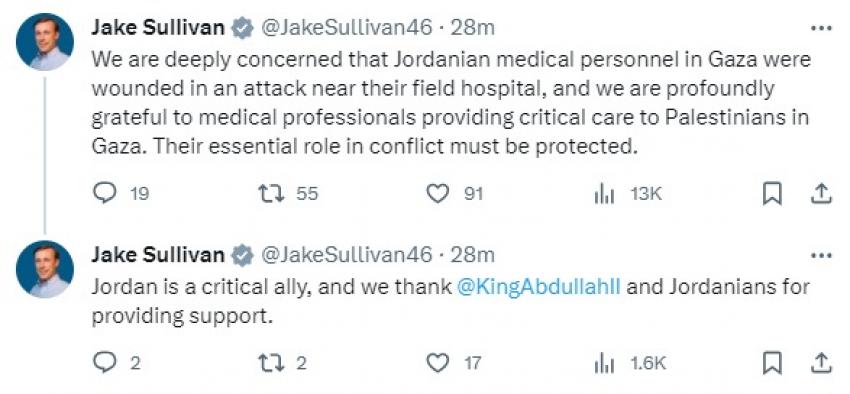Viewport: 850px width, 394px height.
Task: Open the more options menu on first tweet
Action: coord(821,28)
